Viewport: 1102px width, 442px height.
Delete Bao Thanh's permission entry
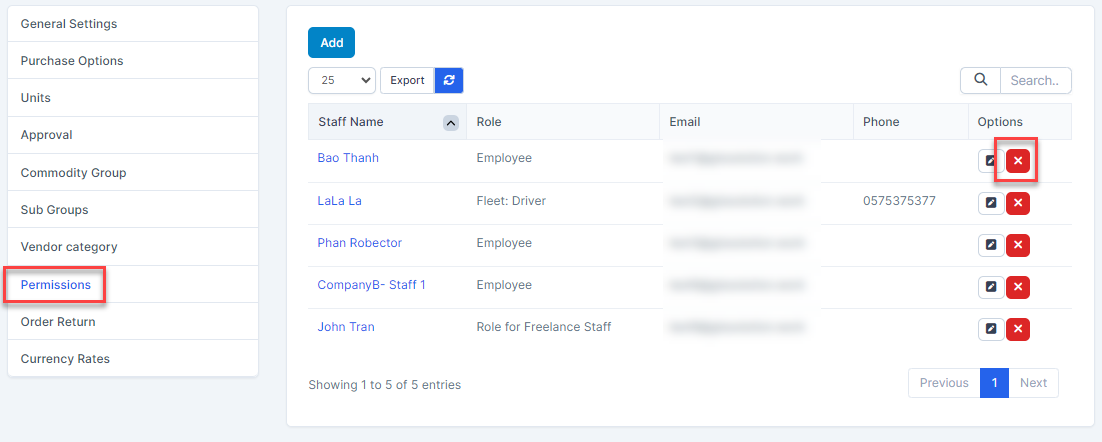[x=1018, y=161]
